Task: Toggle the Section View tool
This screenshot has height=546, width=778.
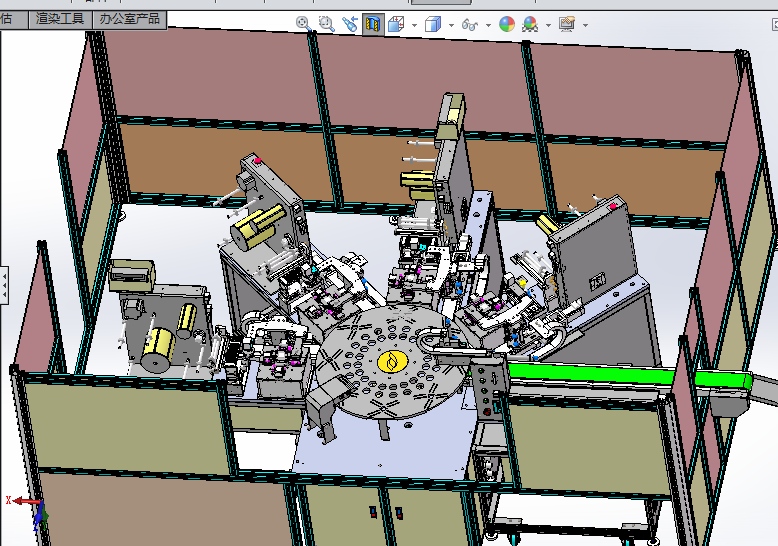Action: 373,23
